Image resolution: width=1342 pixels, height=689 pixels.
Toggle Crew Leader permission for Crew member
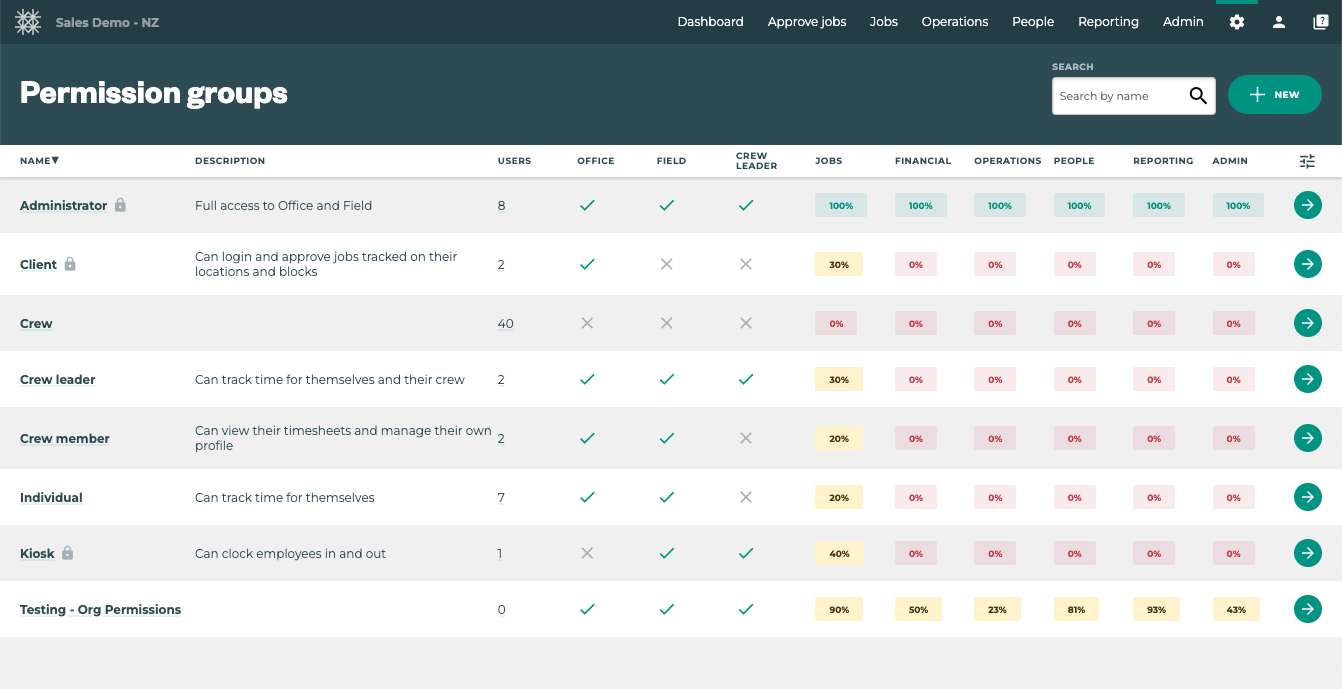click(745, 438)
